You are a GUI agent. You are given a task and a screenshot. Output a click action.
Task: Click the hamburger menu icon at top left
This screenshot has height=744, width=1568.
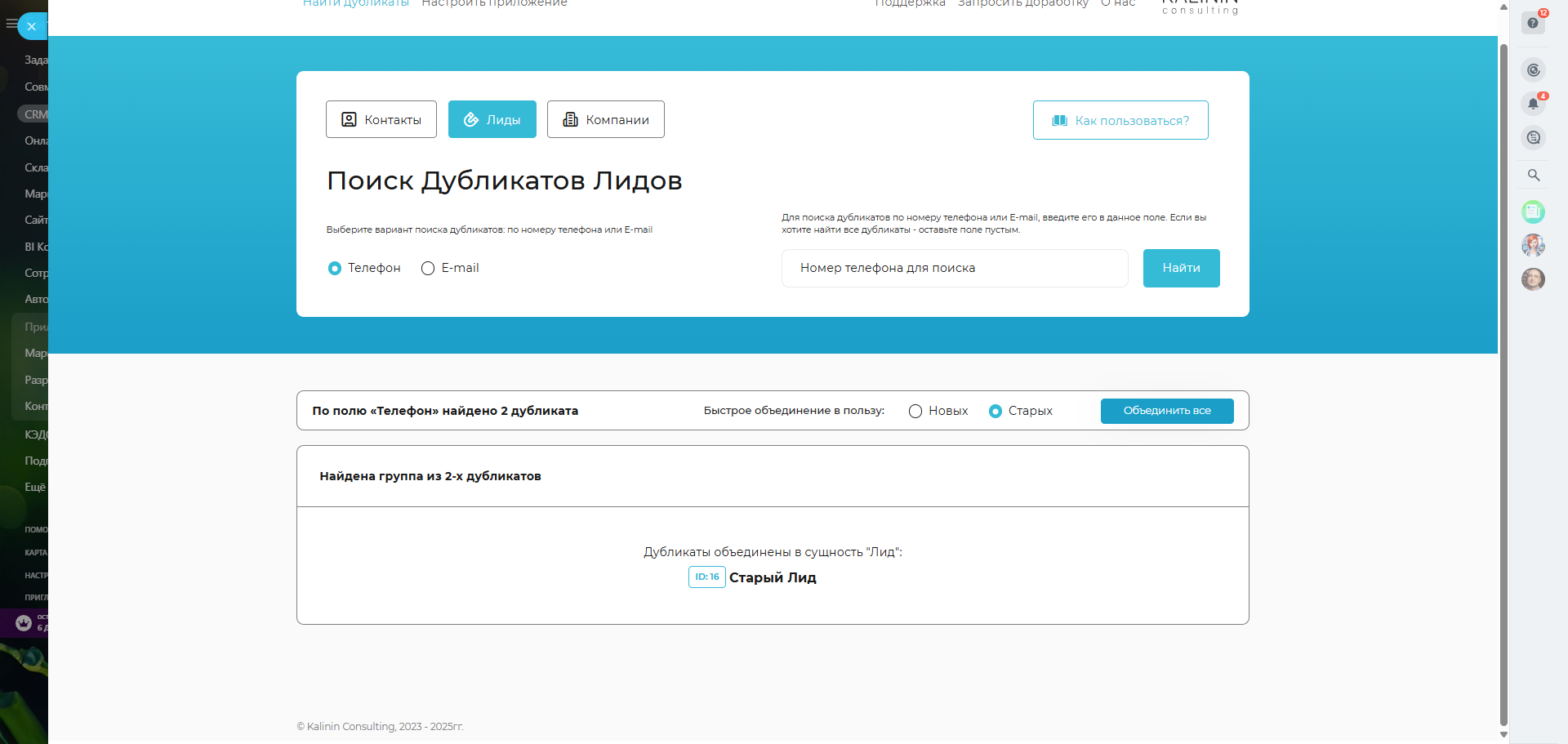tap(11, 24)
